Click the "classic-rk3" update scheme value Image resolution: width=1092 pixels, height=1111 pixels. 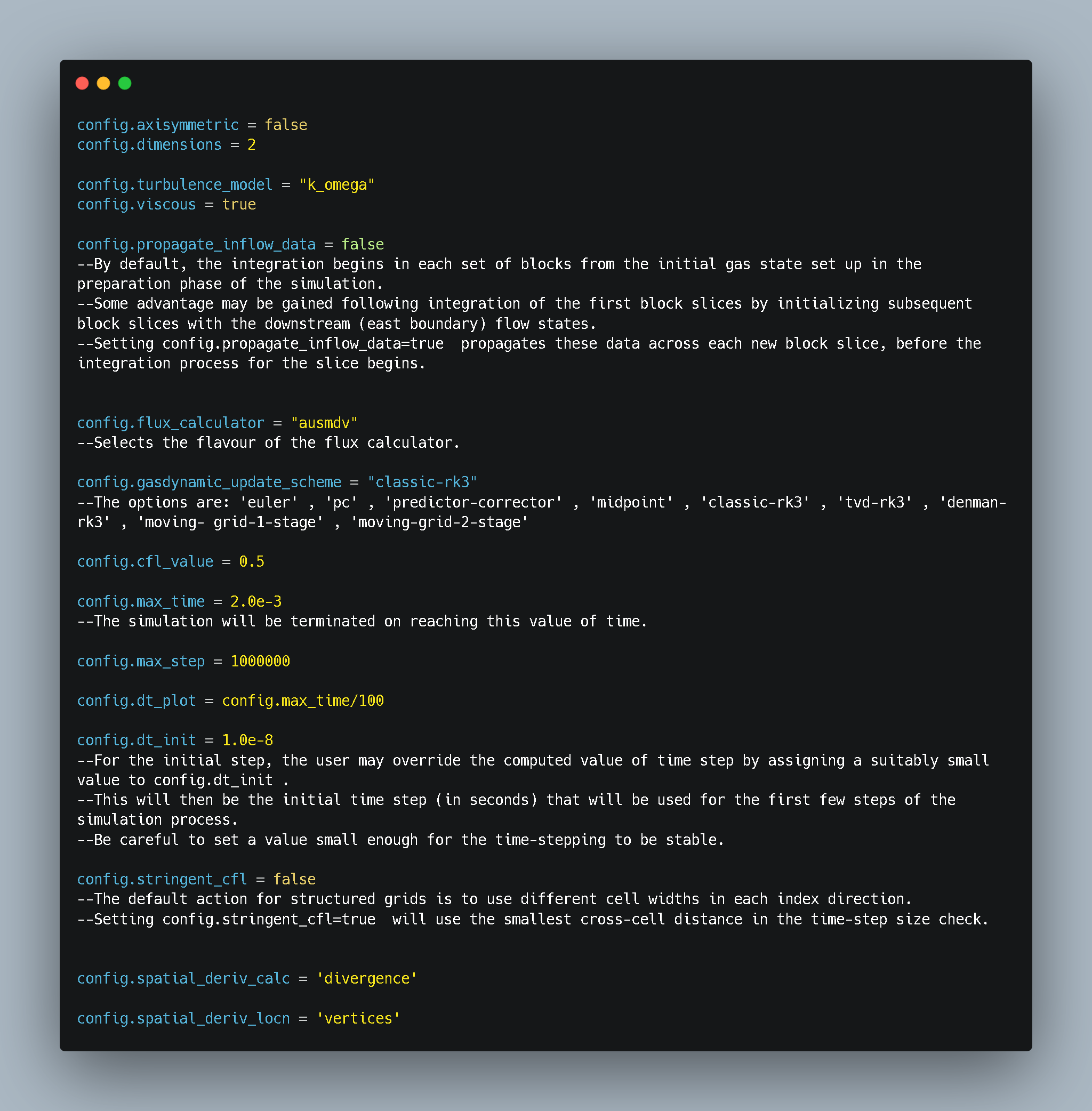(422, 482)
